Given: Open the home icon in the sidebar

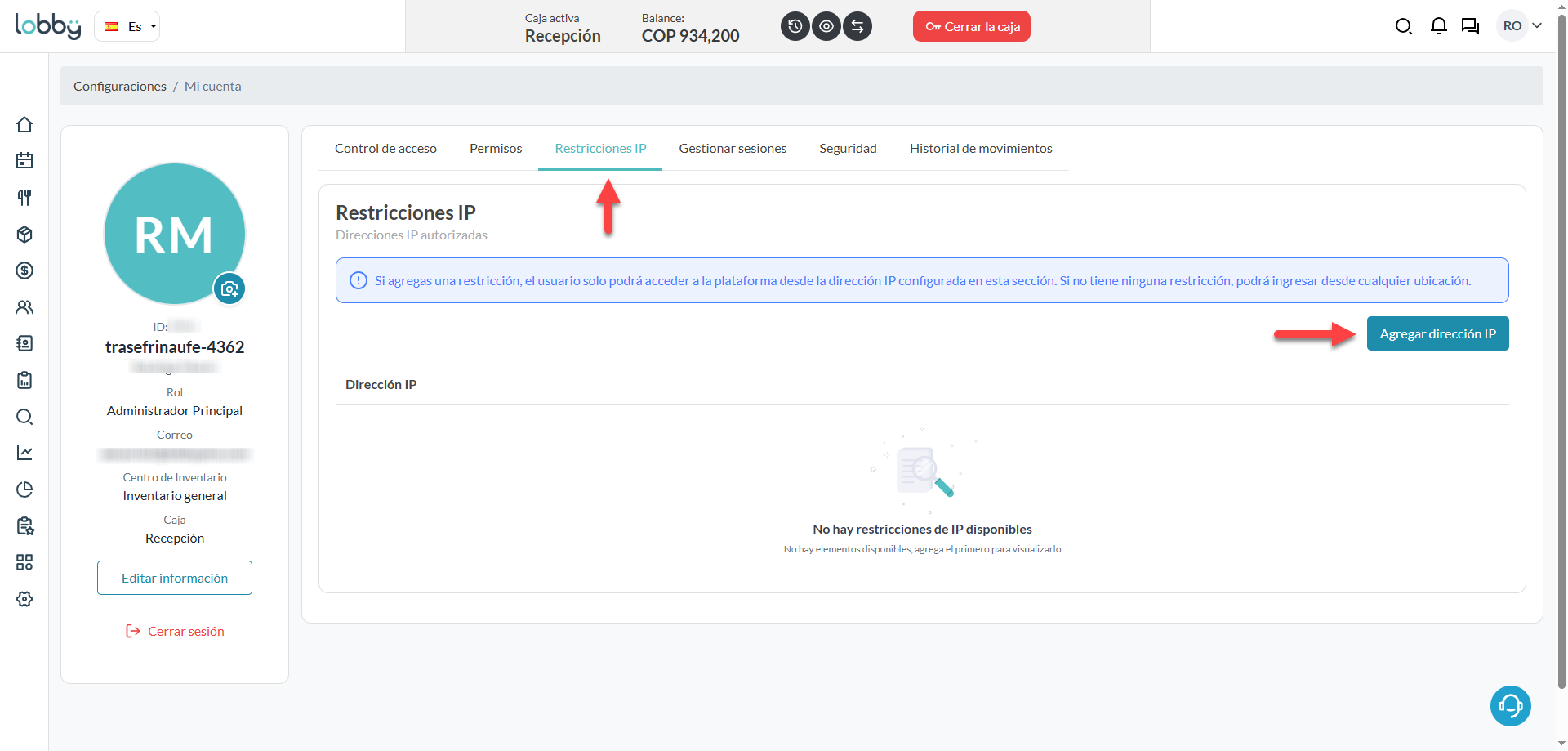Looking at the screenshot, I should 24,125.
